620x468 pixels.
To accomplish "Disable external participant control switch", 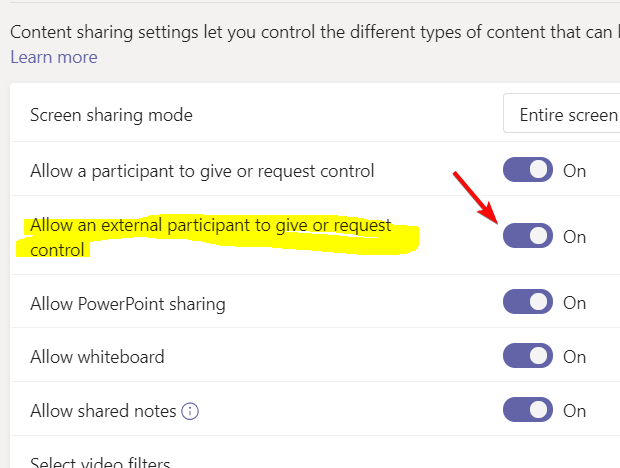I will pyautogui.click(x=527, y=236).
